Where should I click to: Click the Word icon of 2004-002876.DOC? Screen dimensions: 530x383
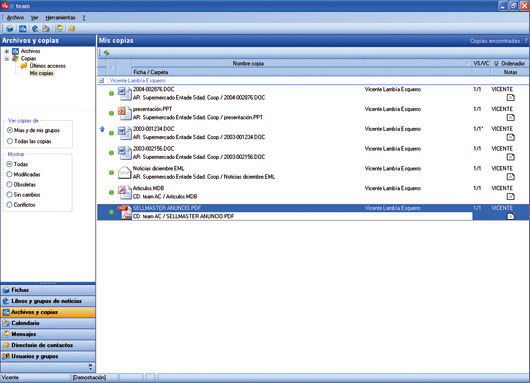(124, 93)
